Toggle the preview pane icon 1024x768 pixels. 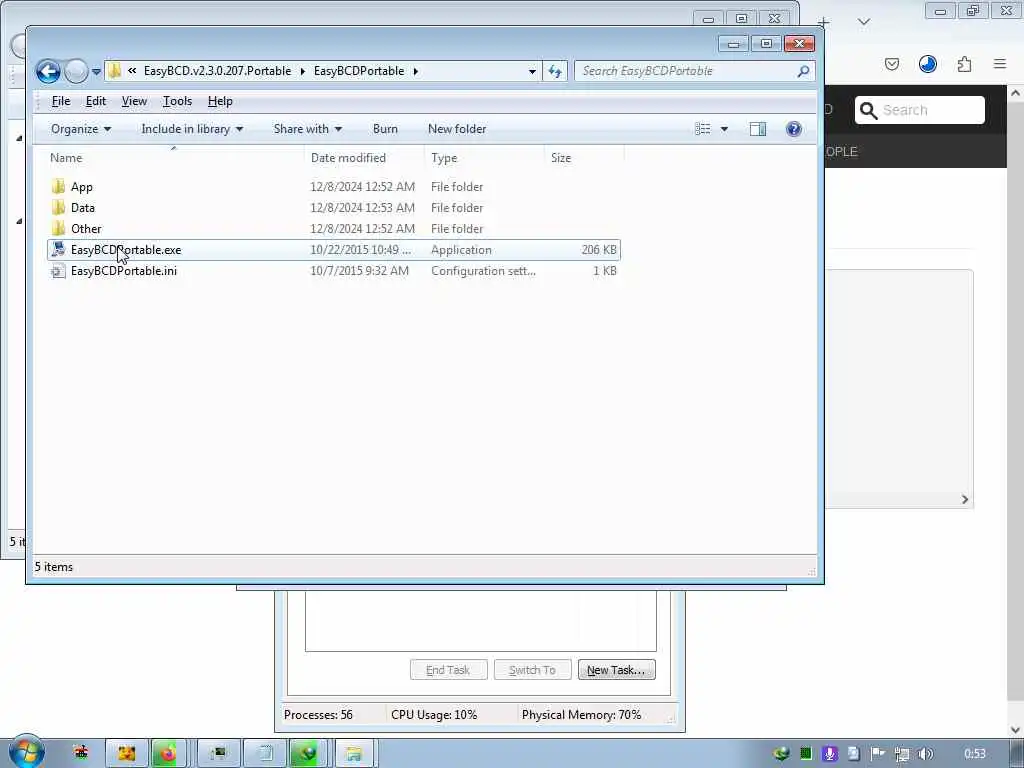click(x=758, y=129)
